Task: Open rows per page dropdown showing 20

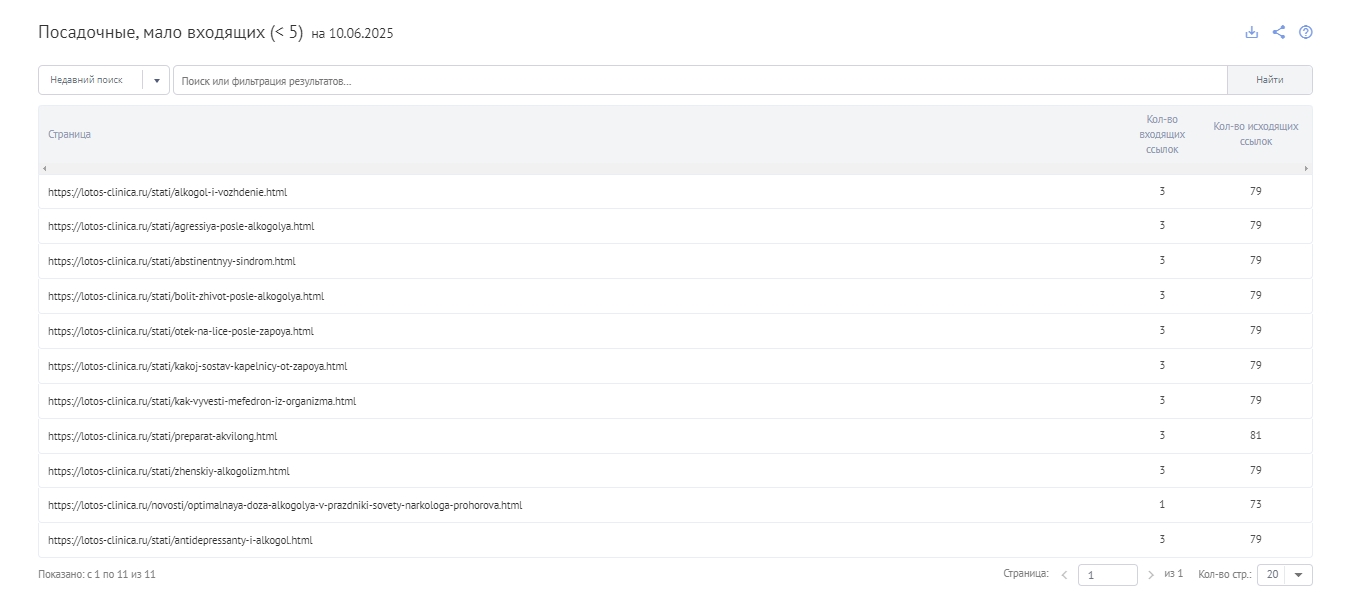Action: [x=1285, y=575]
